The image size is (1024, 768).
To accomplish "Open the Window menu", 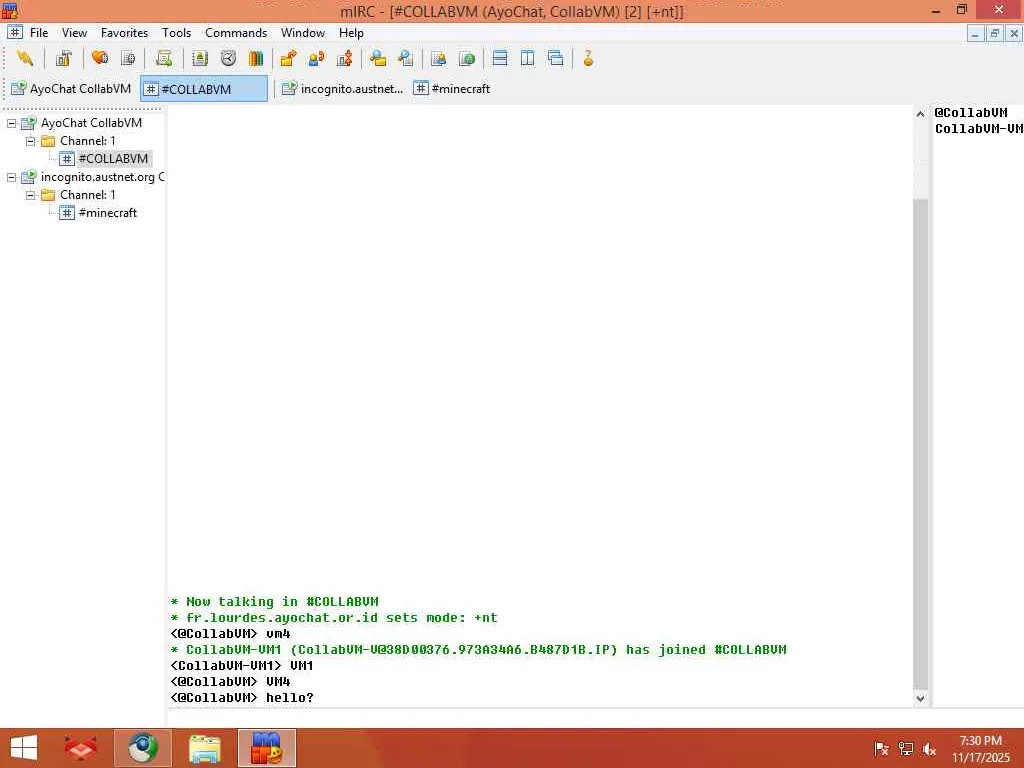I will (302, 33).
